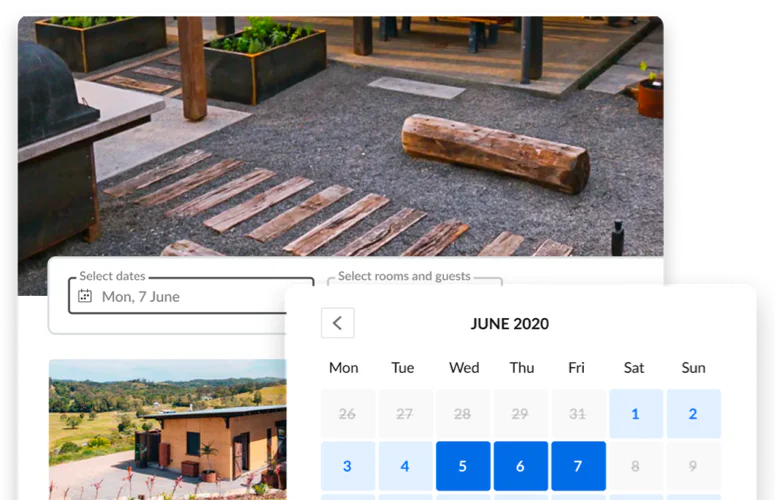Pick date 4 in the calendar

(x=405, y=466)
